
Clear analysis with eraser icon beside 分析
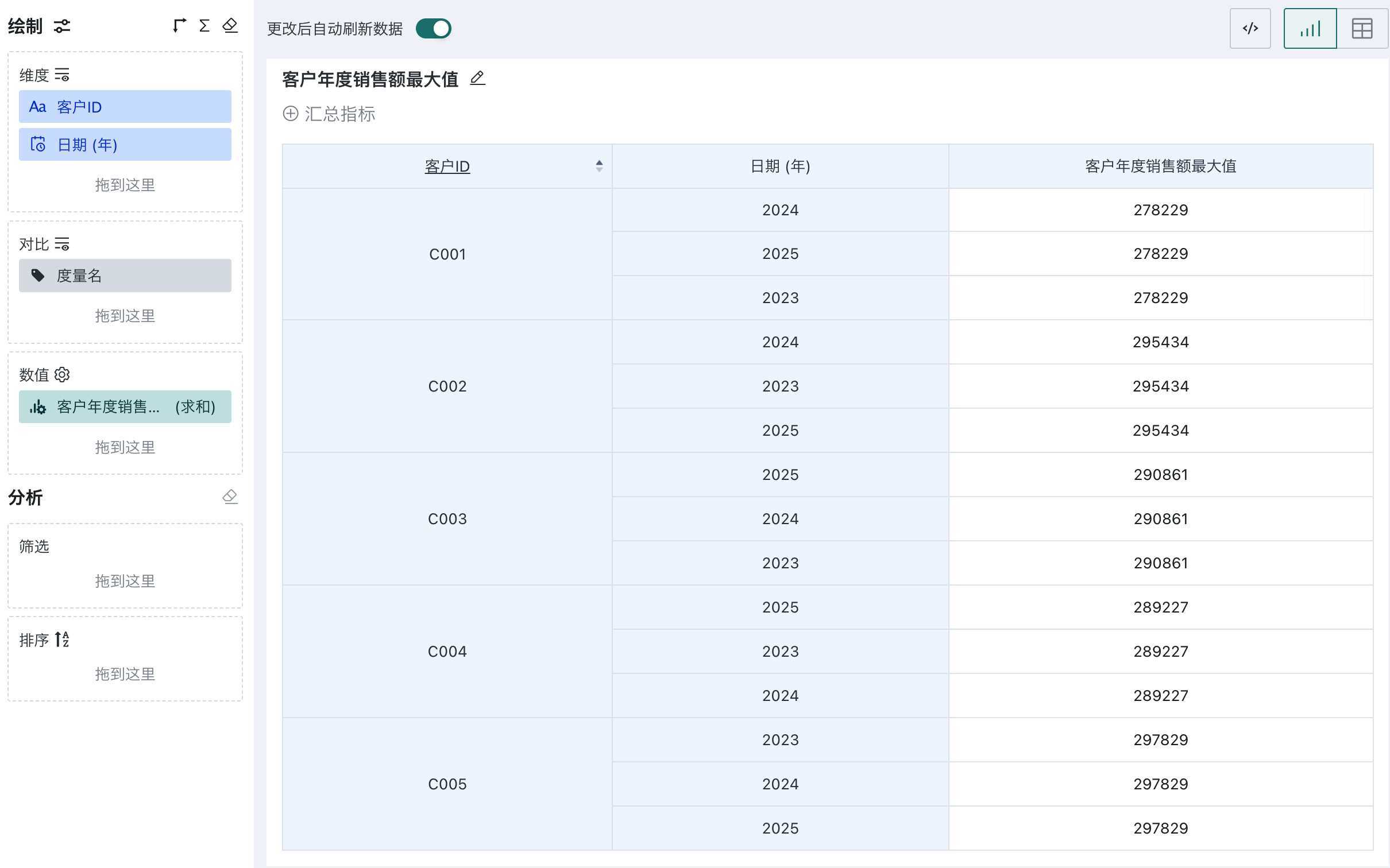[x=230, y=497]
